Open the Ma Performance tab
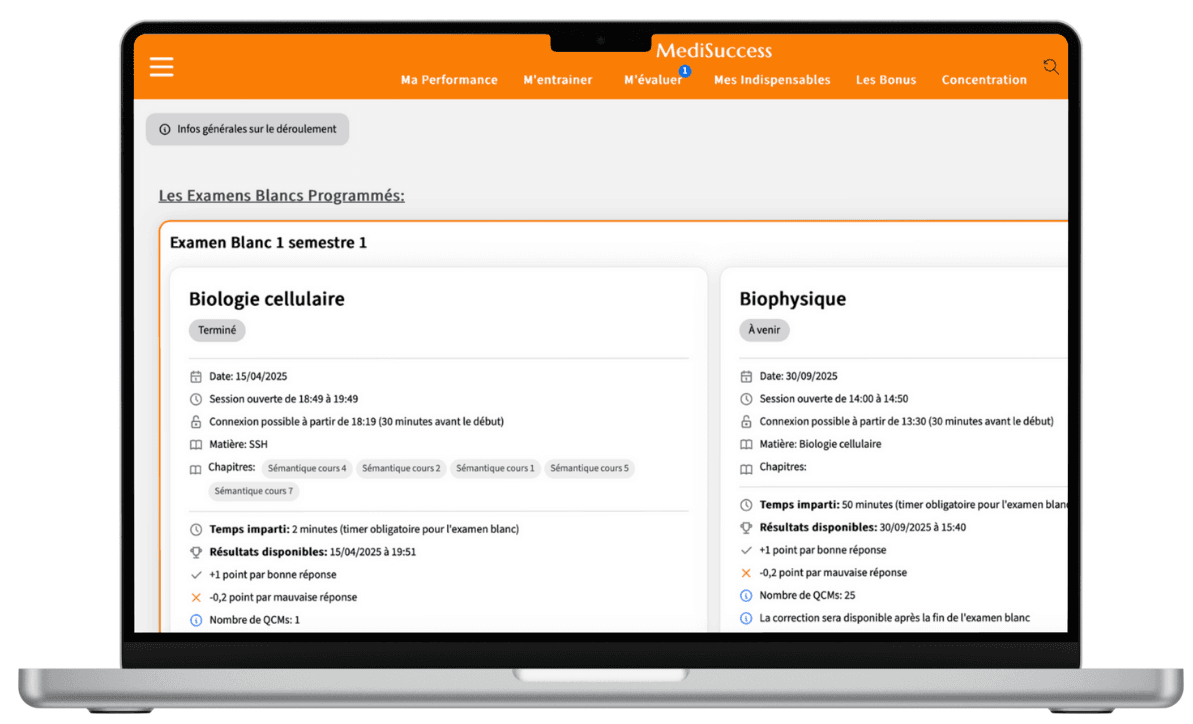Screen dimensions: 1193x724 click(449, 80)
